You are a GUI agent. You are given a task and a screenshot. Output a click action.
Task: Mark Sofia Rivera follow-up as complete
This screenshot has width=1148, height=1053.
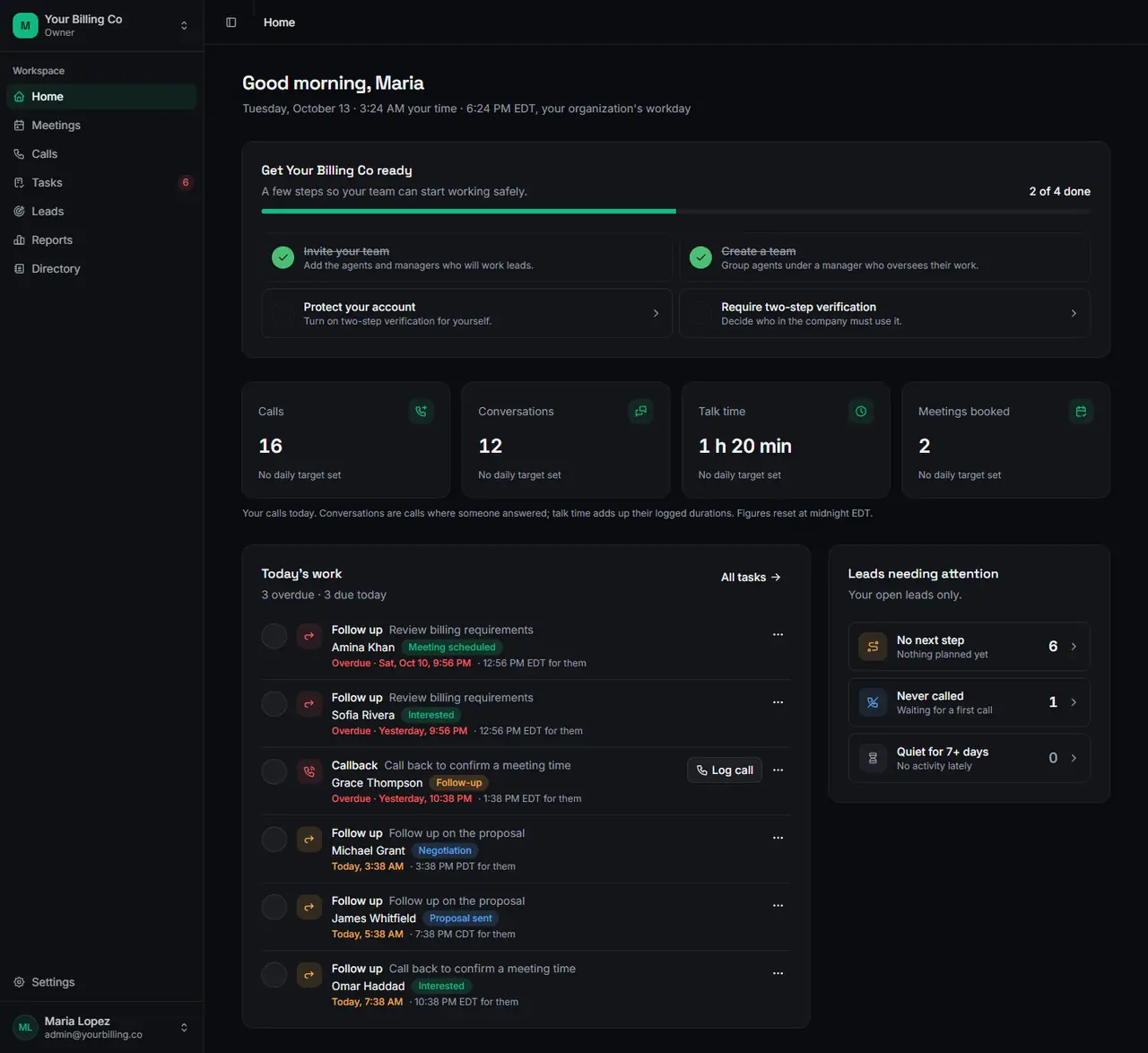pyautogui.click(x=274, y=704)
